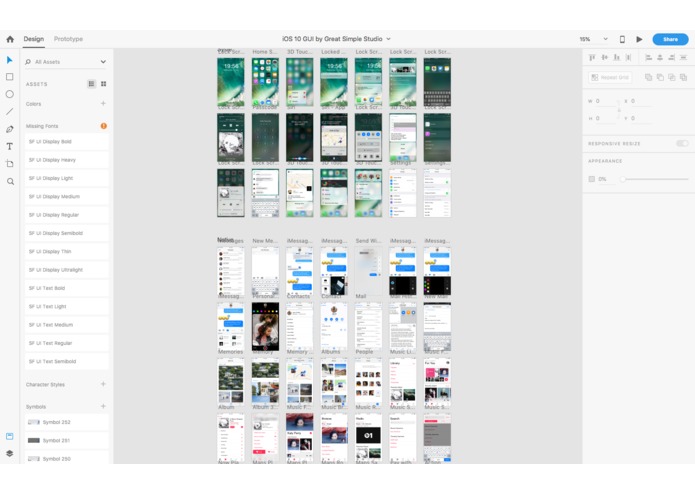Screen dimensions: 695x494
Task: Pick the Rectangle tool
Action: (9, 77)
